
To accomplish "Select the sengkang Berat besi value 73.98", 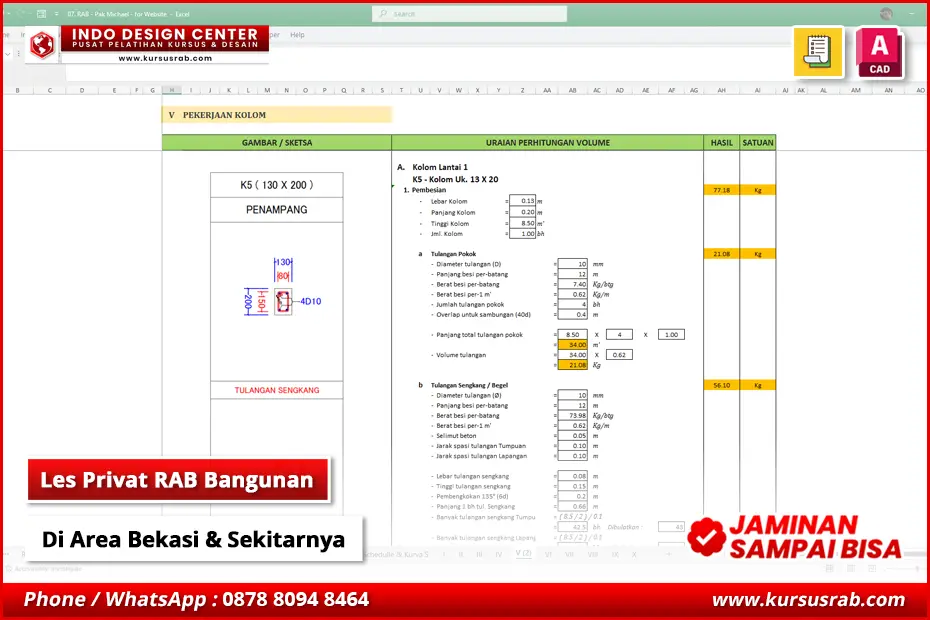I will 573,415.
